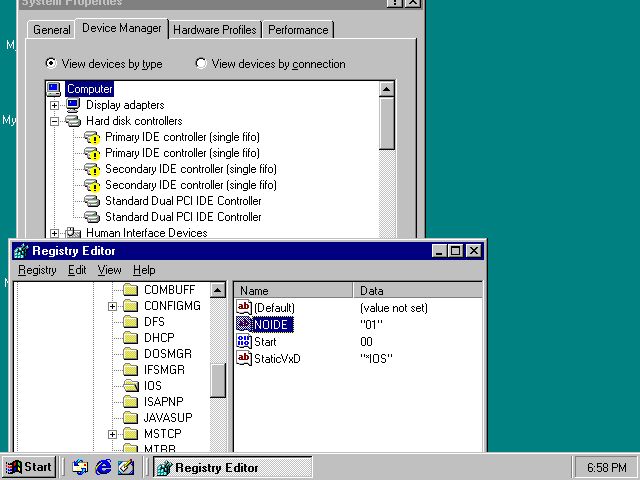Viewport: 640px width, 480px height.
Task: Switch to the Hardware Profiles tab
Action: tap(215, 30)
